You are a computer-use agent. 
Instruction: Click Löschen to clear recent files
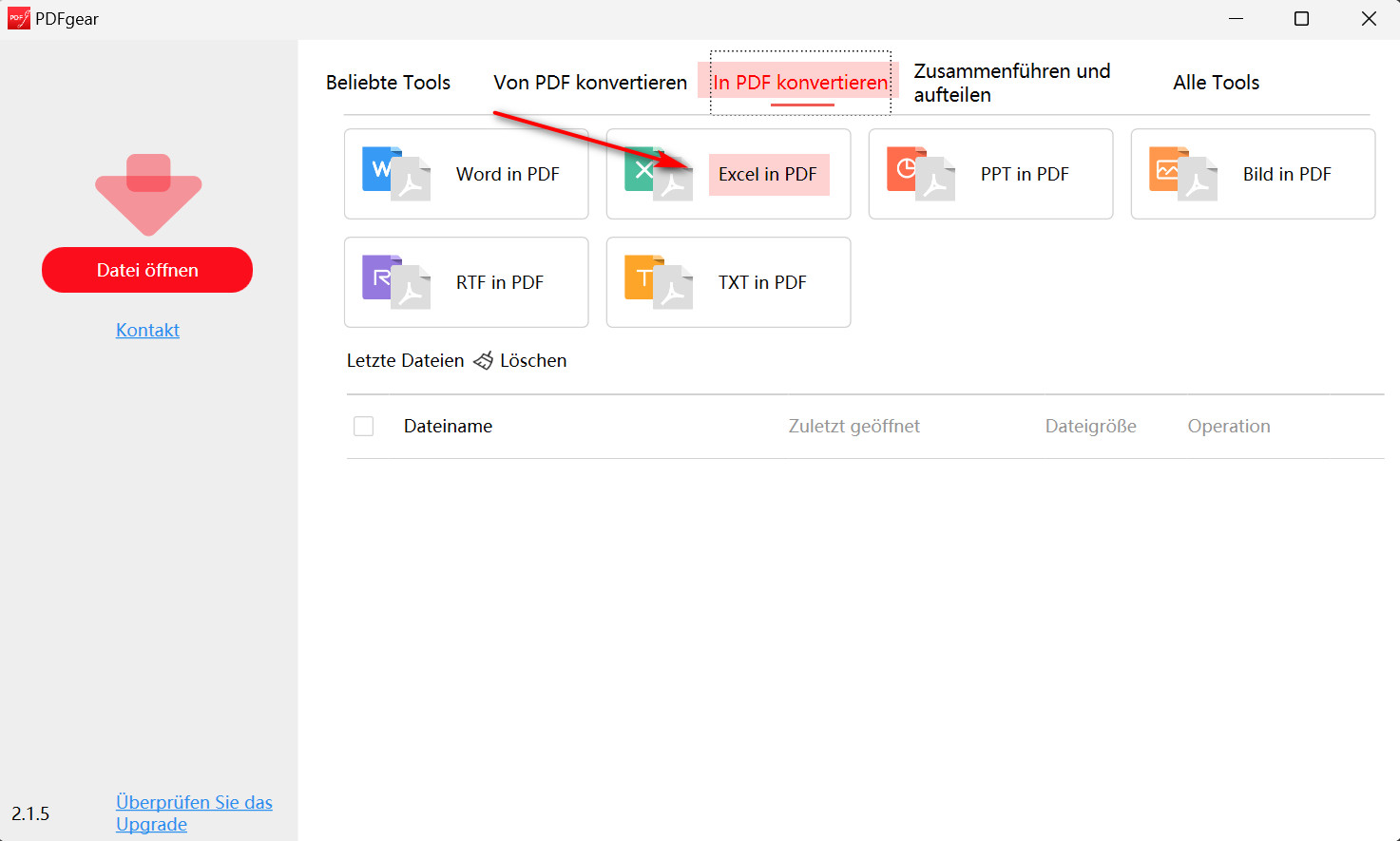tap(533, 360)
